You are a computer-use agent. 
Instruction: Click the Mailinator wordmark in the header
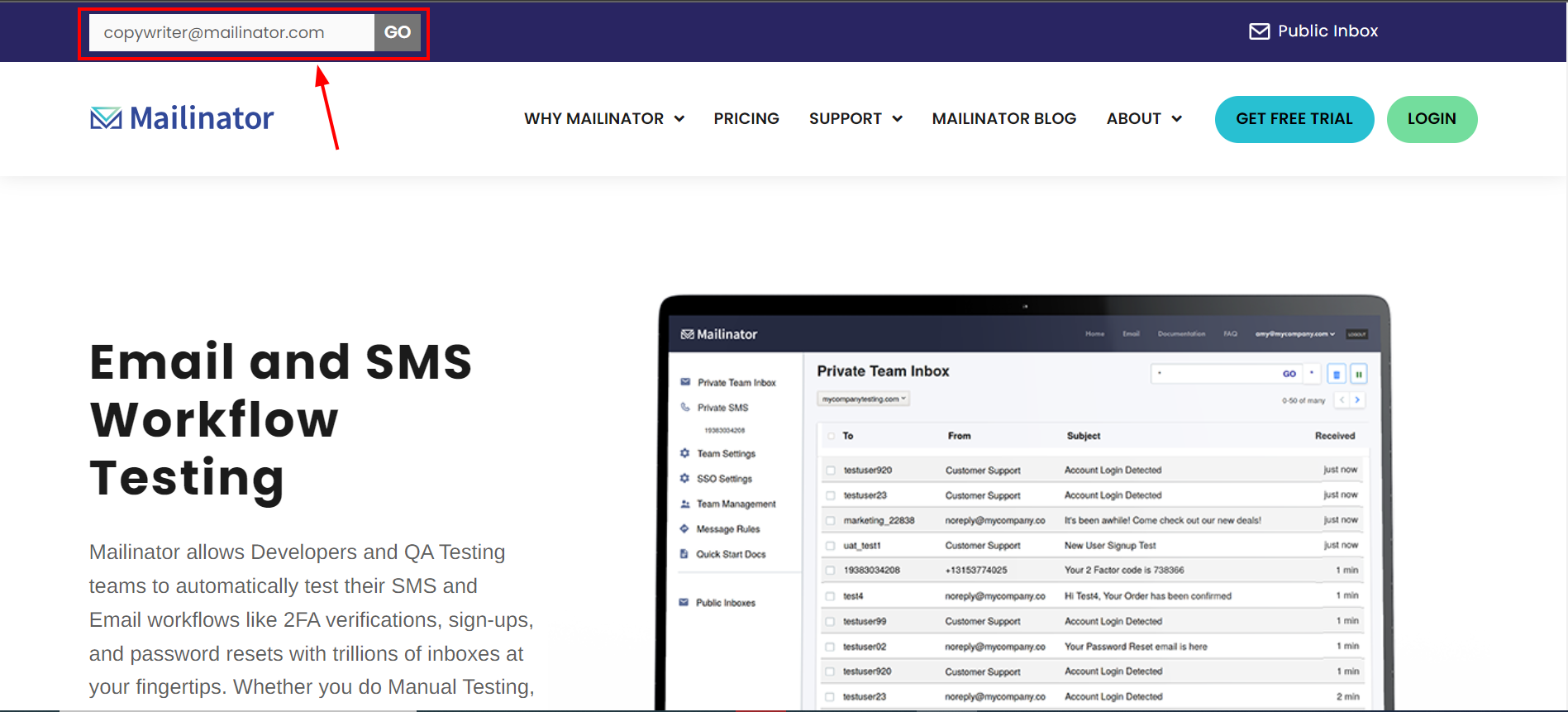202,118
